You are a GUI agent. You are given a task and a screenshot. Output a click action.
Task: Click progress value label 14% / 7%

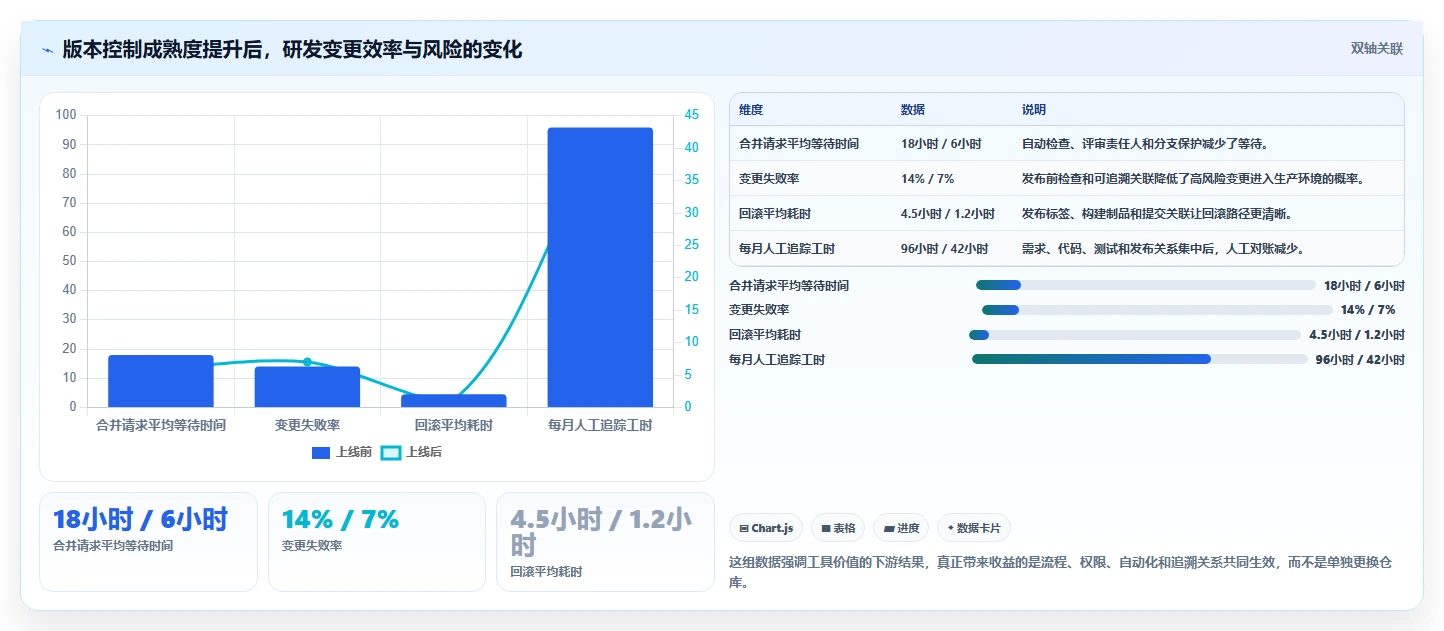coord(1368,310)
